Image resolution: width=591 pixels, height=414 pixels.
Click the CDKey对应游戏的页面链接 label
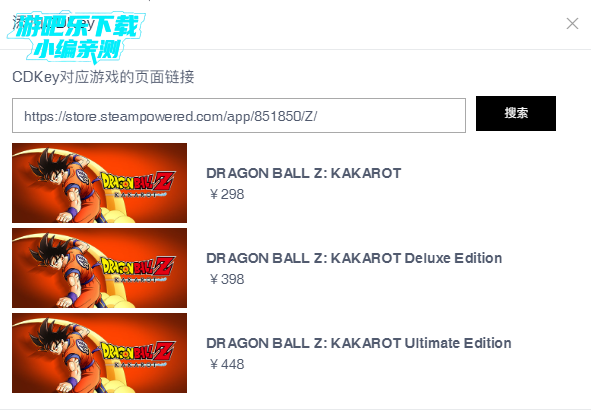[103, 77]
